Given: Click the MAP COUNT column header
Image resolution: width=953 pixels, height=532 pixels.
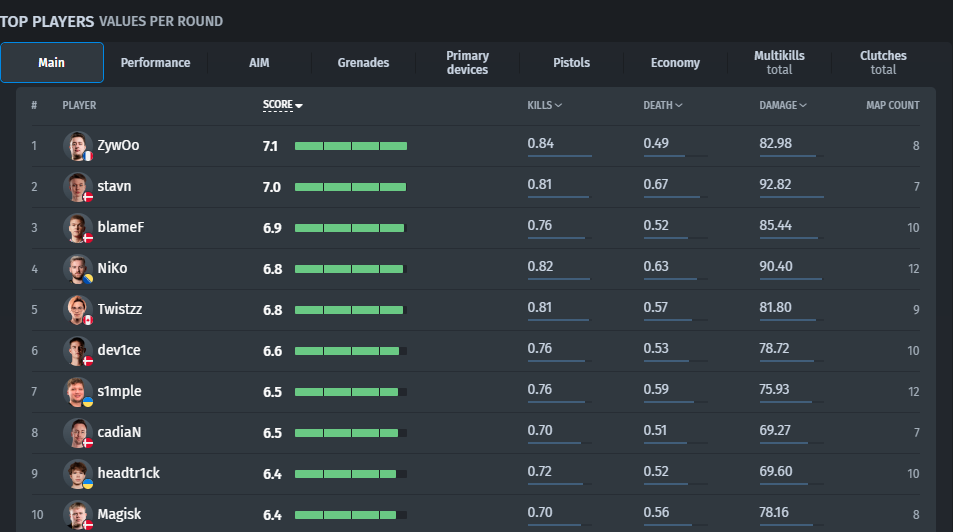Looking at the screenshot, I should [893, 105].
